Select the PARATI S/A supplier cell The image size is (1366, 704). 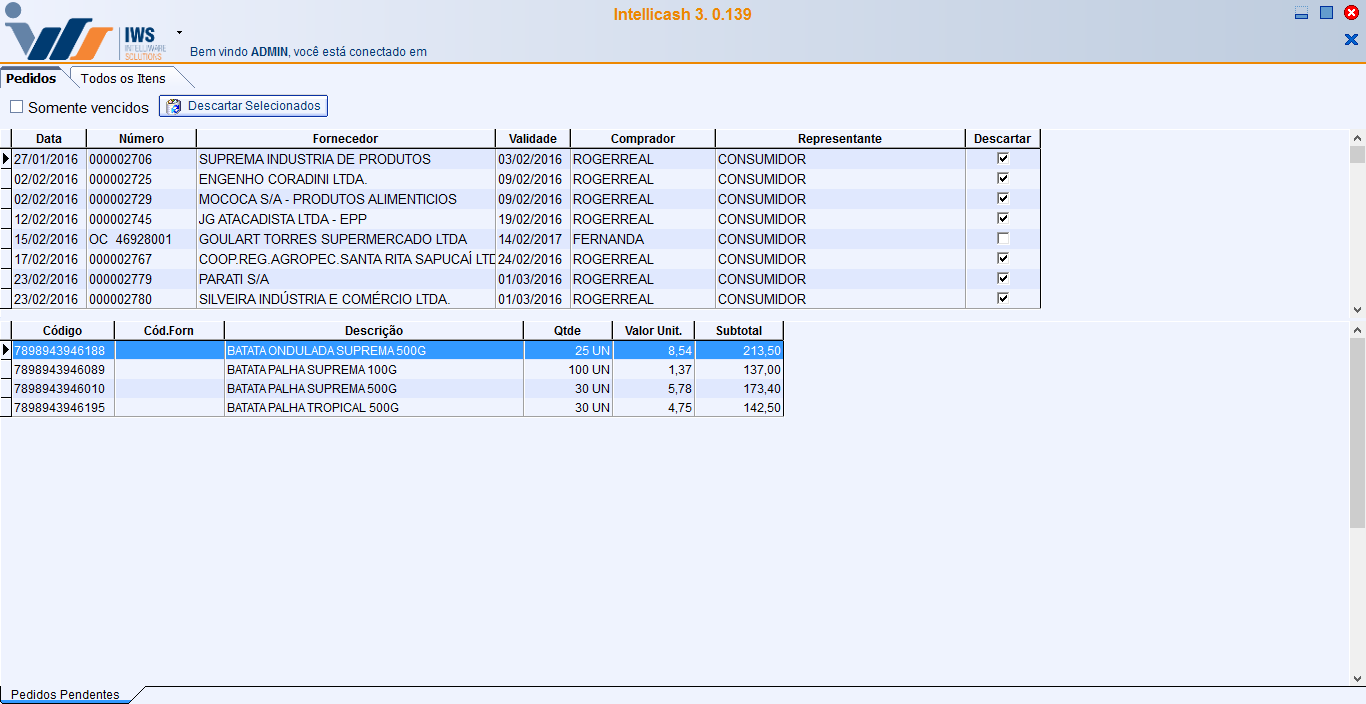coord(346,279)
